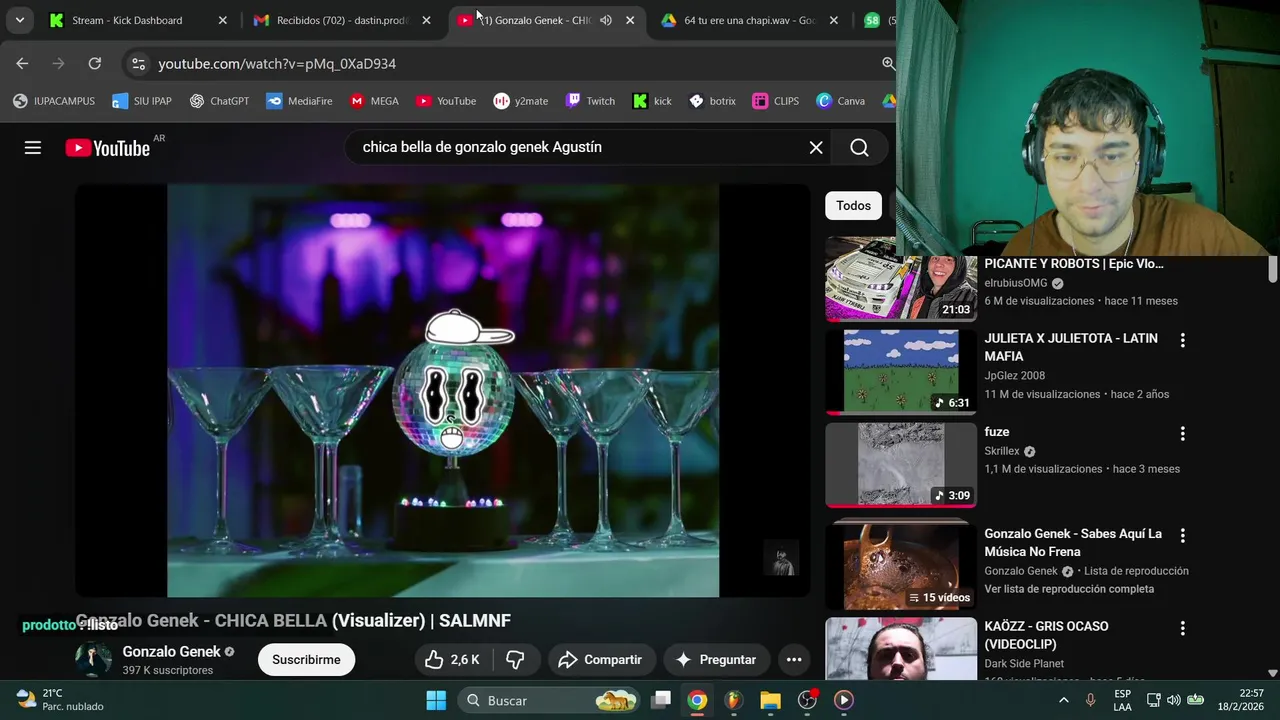Clear the YouTube search box text
This screenshot has height=720, width=1280.
(816, 147)
